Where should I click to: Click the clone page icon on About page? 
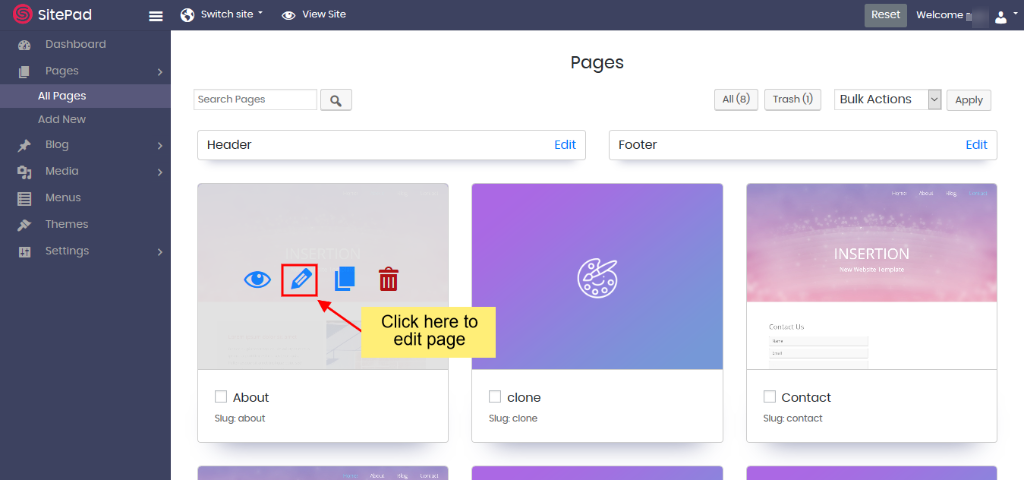tap(345, 279)
